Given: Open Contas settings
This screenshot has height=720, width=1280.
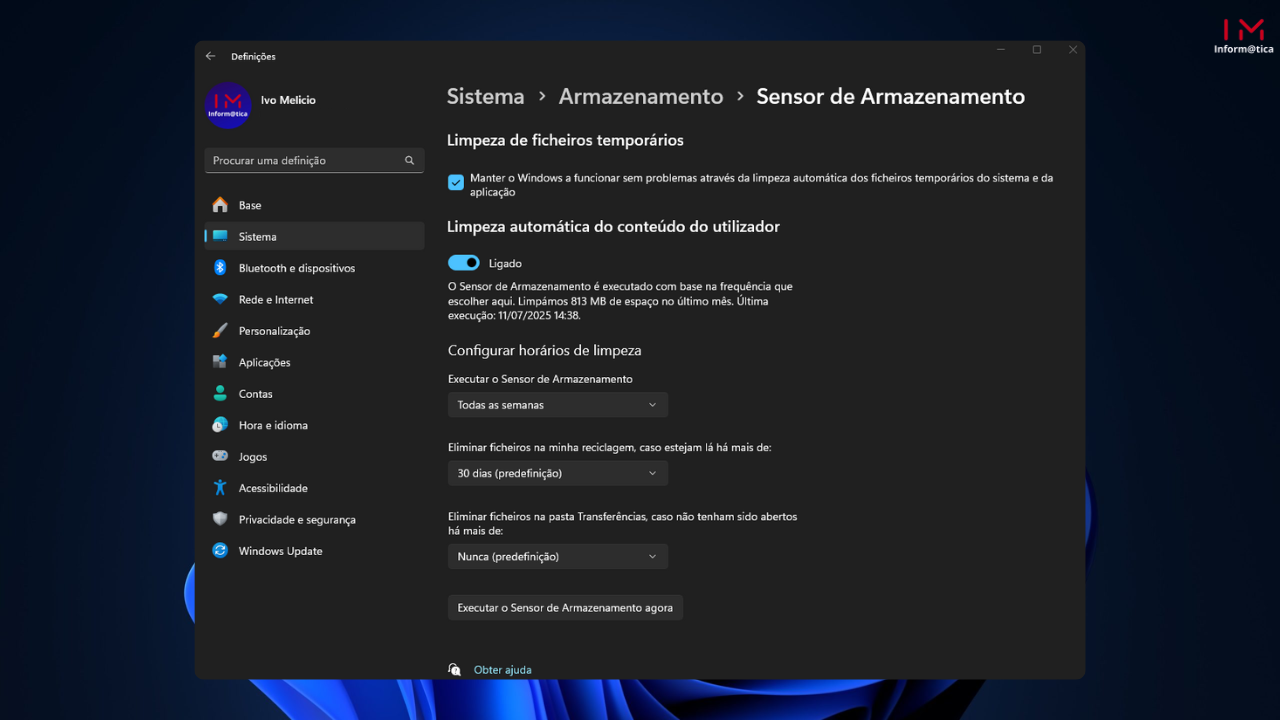Looking at the screenshot, I should 314,394.
